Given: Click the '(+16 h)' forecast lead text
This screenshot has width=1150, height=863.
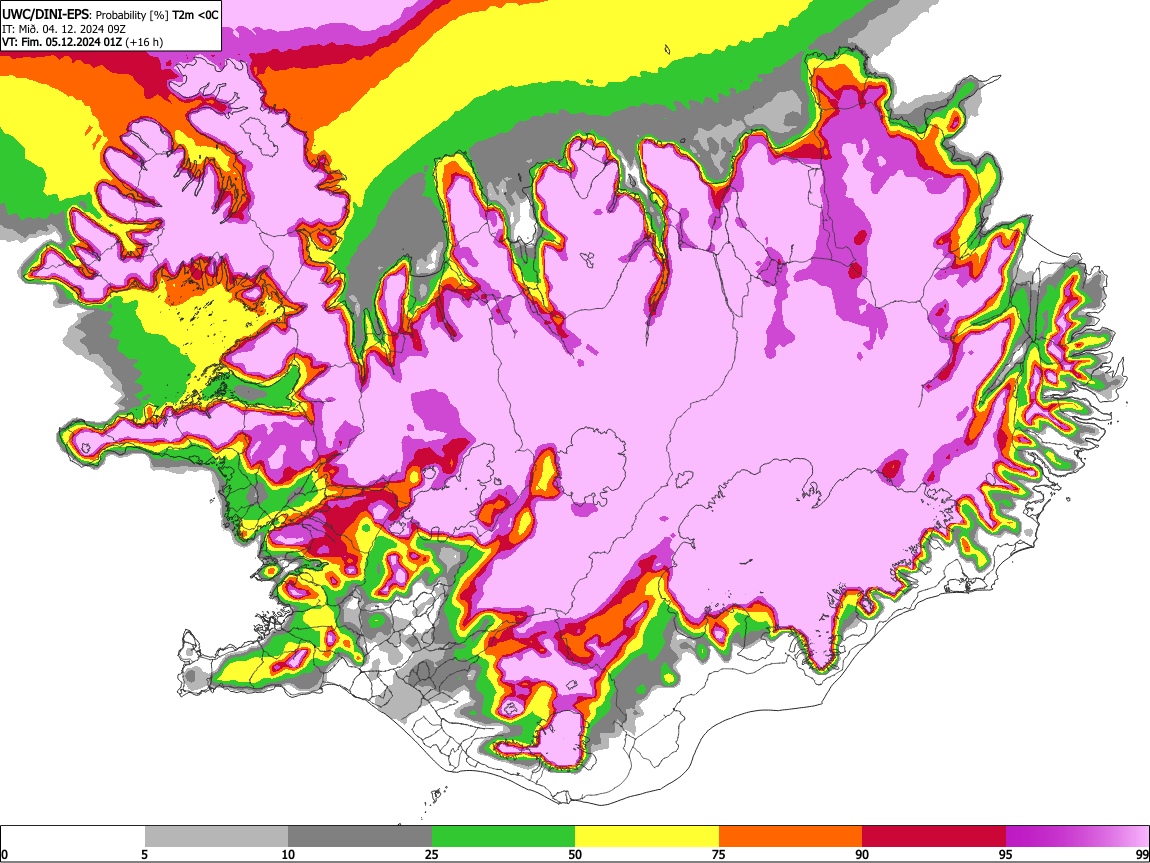Looking at the screenshot, I should [x=144, y=42].
